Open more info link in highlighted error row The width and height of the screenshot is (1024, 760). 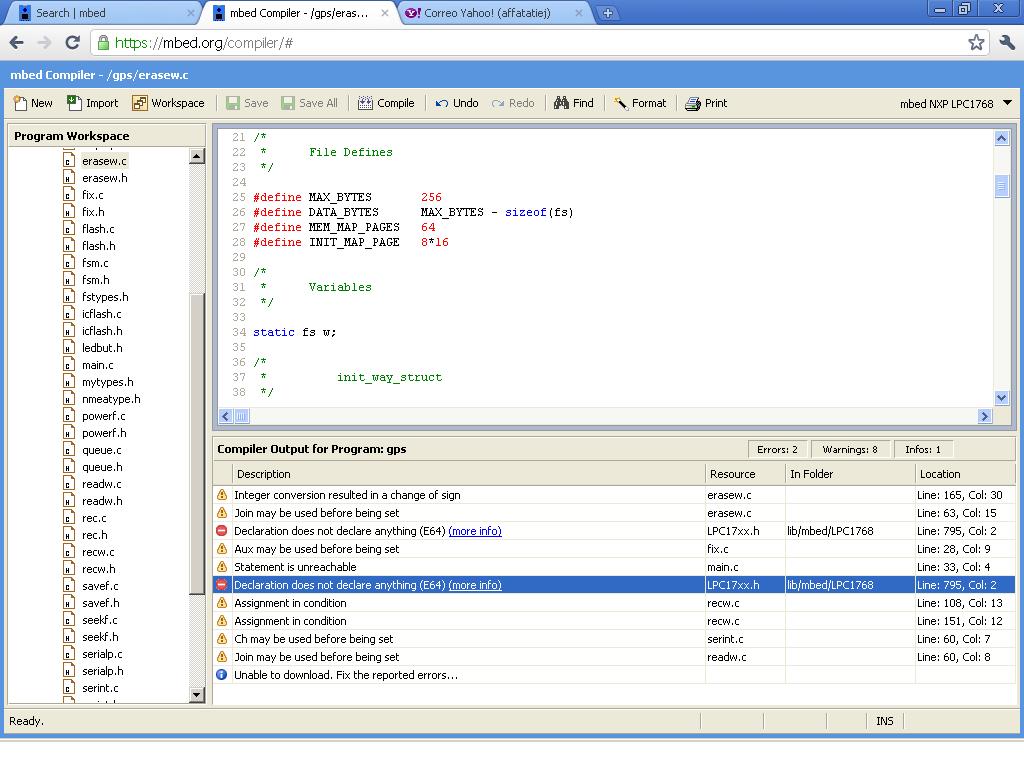[475, 585]
